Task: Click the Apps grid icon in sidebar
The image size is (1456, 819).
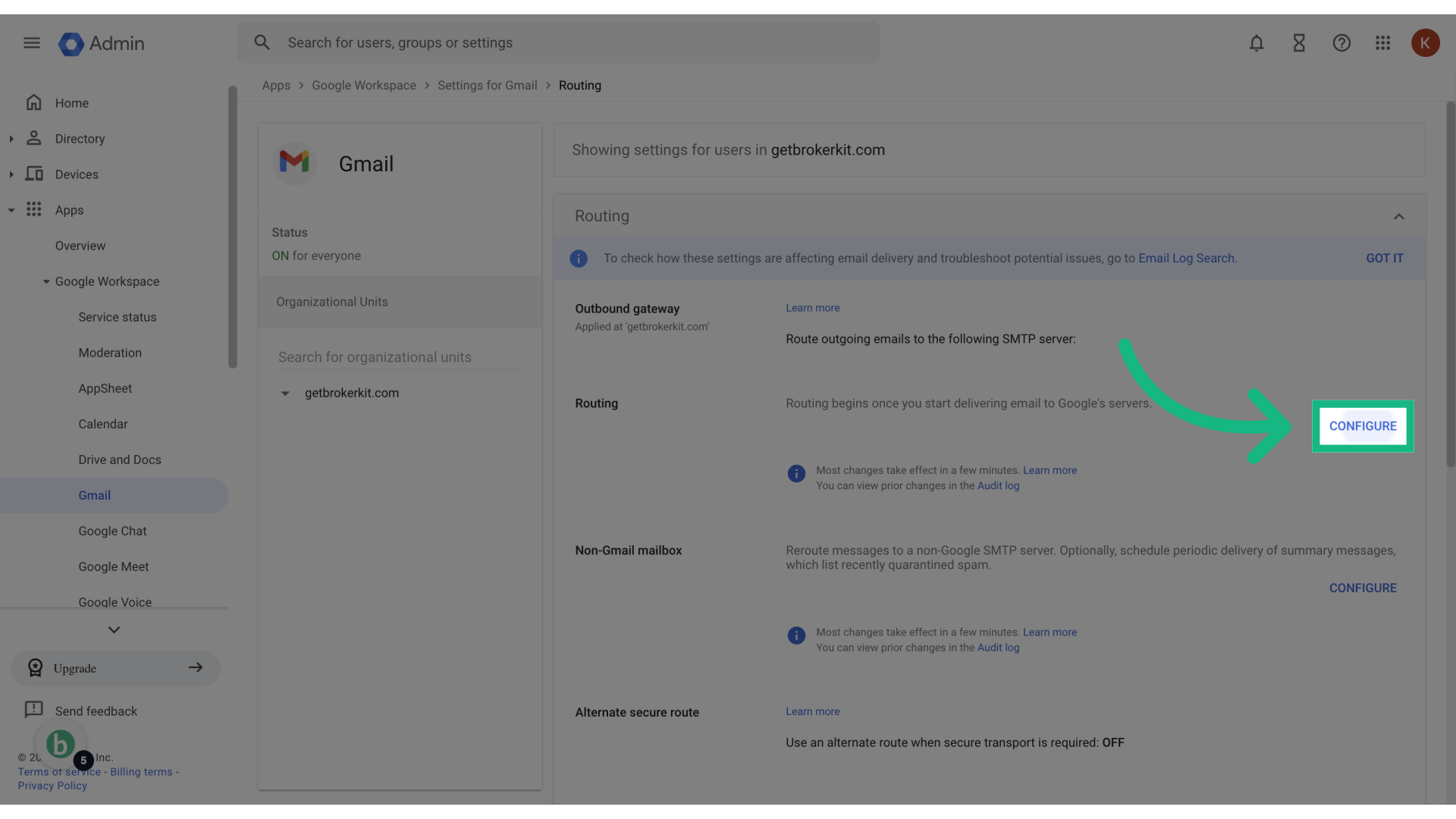Action: point(33,209)
